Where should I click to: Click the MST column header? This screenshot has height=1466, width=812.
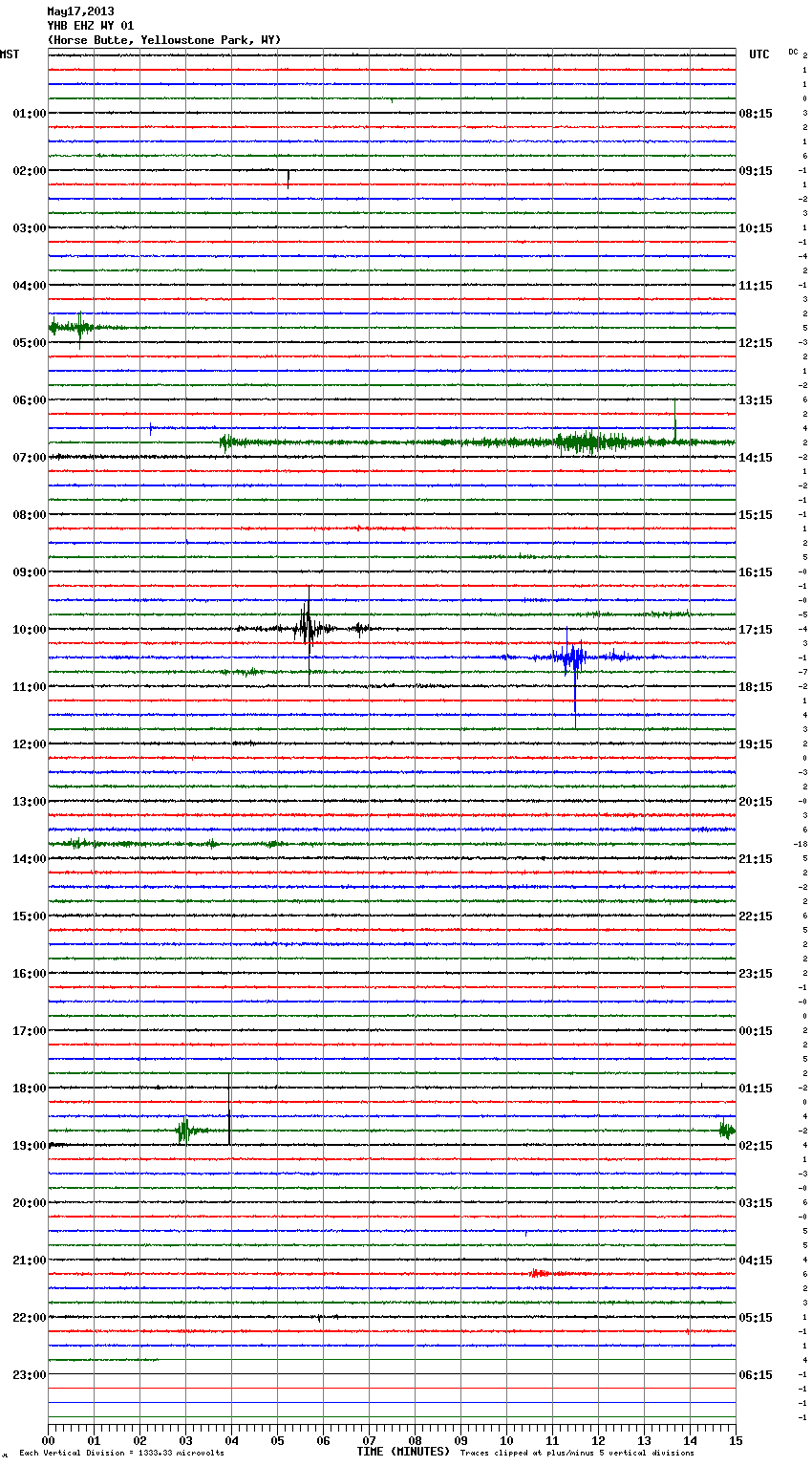tap(10, 54)
